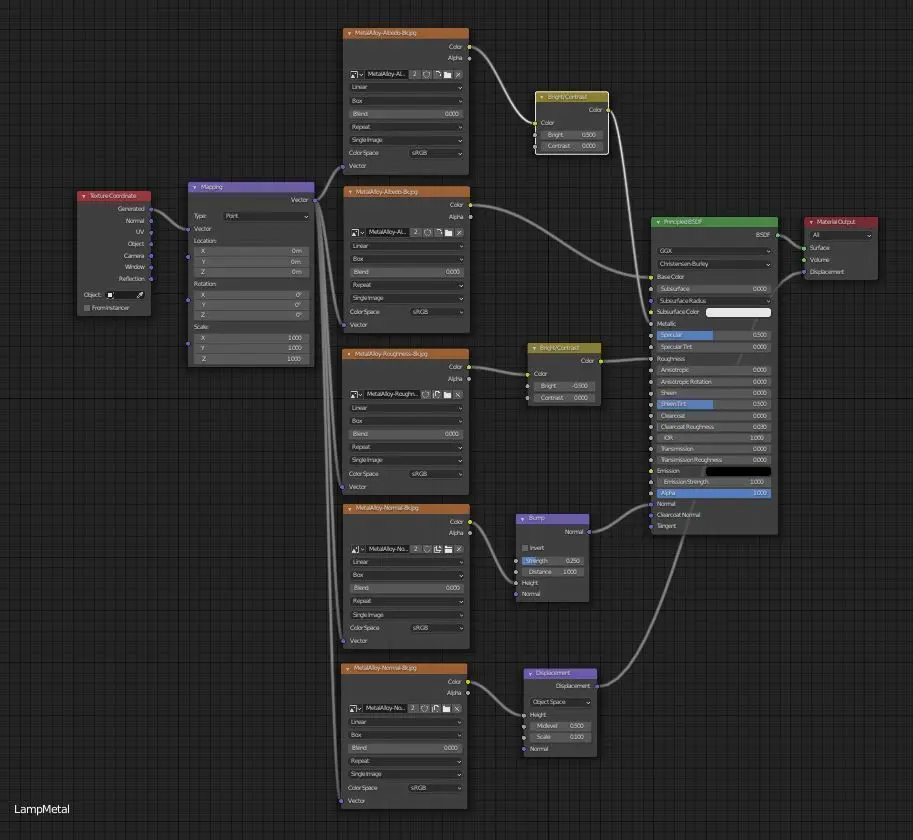Click Scale Z field in Mapping node

coord(250,359)
